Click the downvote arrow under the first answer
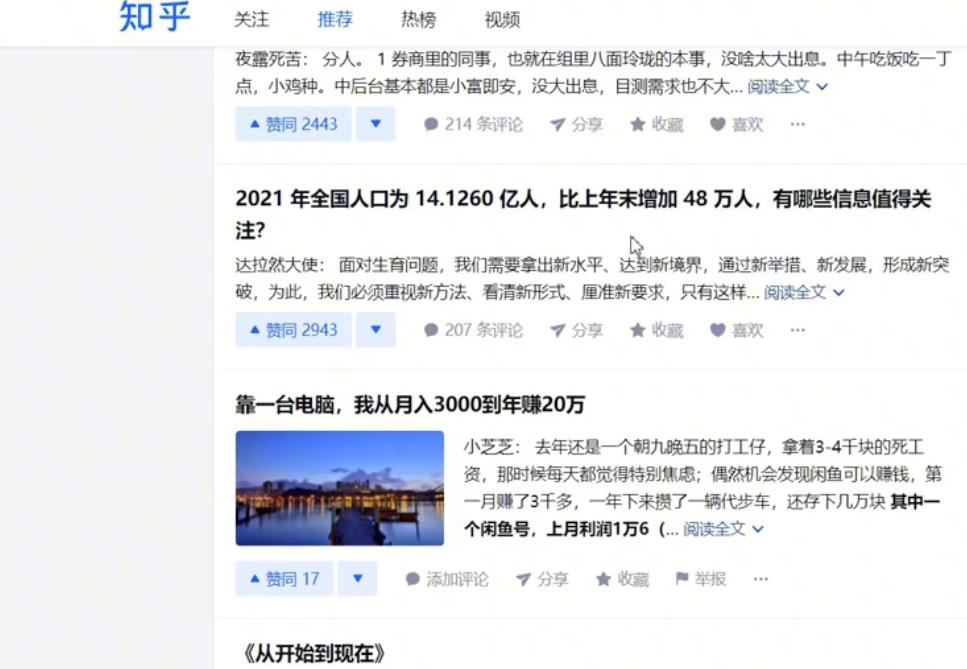Screen dimensions: 967x669 coord(375,124)
